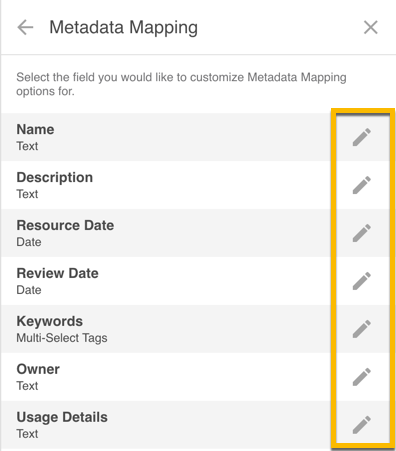Choose the Usage Details label

pyautogui.click(x=62, y=417)
